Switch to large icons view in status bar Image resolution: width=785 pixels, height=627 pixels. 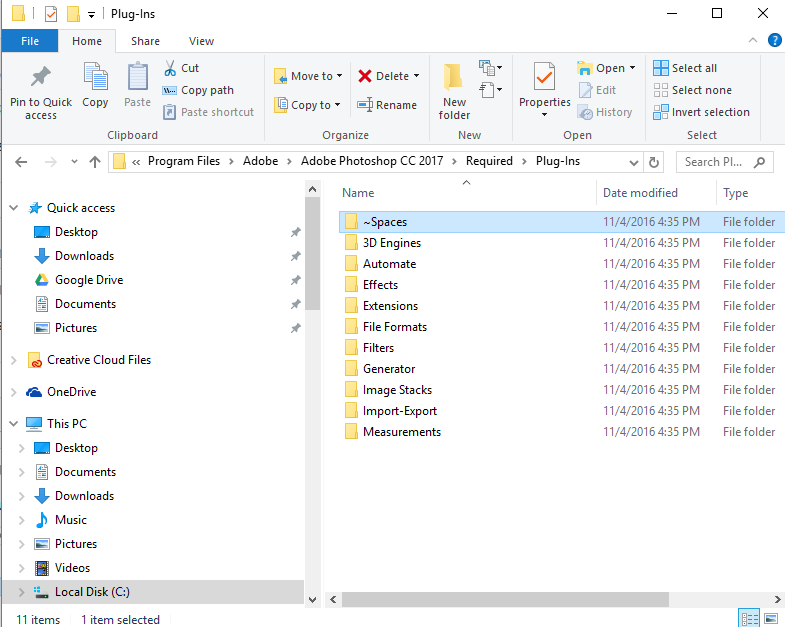tap(770, 619)
